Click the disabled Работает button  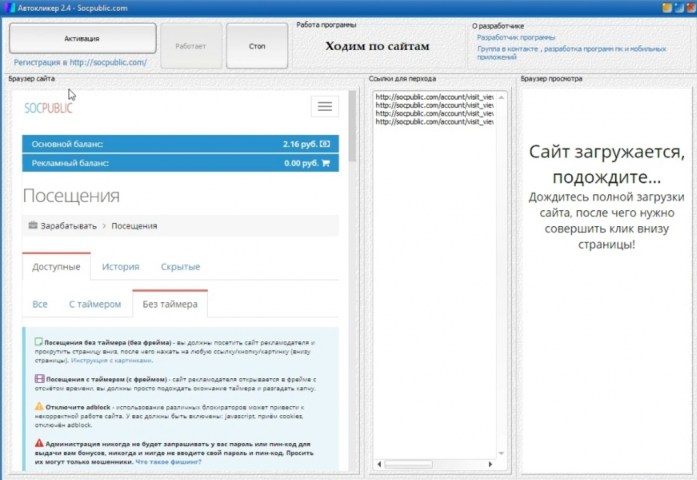191,46
